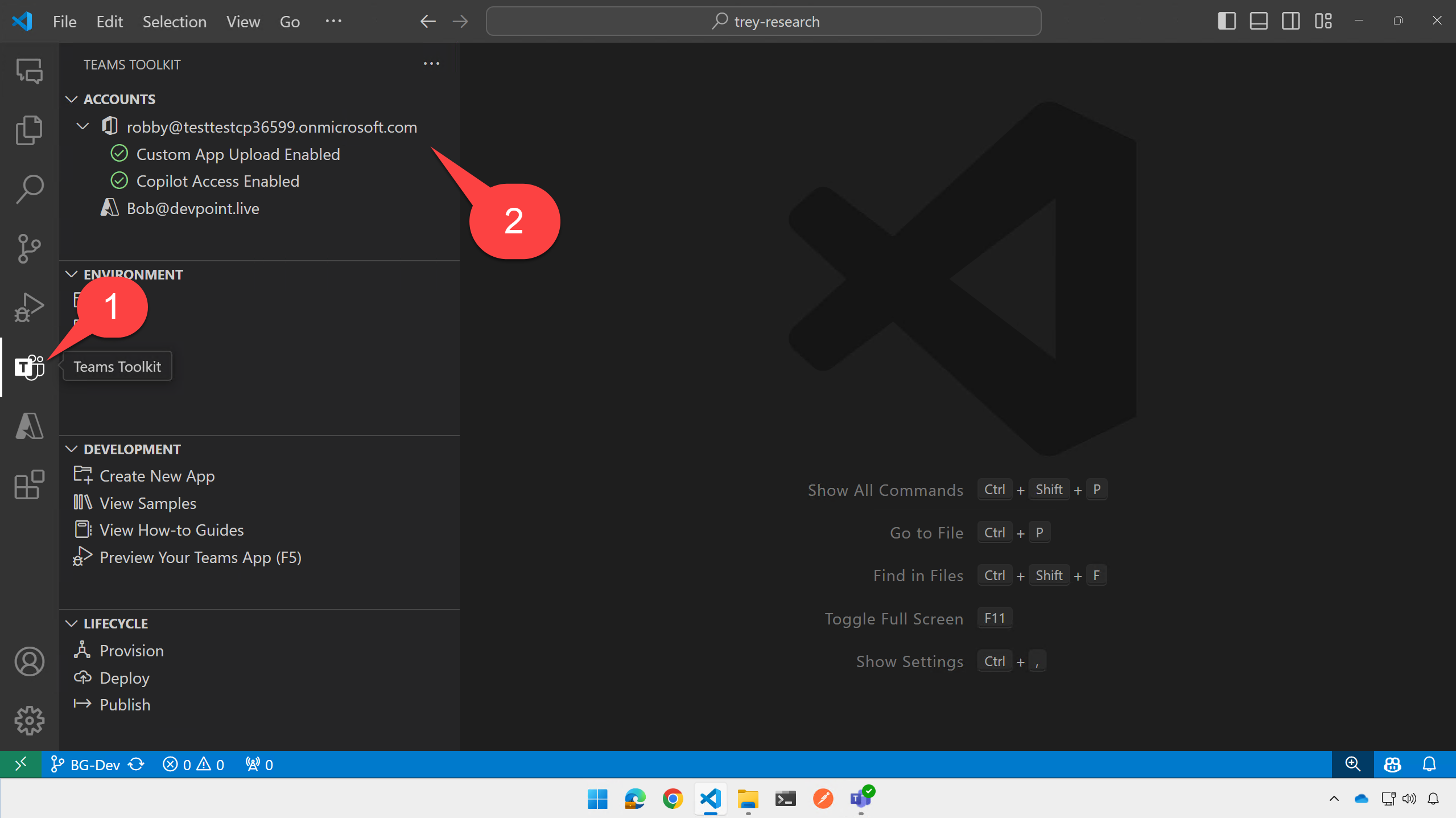Open the Selection menu
This screenshot has width=1456, height=818.
(174, 22)
